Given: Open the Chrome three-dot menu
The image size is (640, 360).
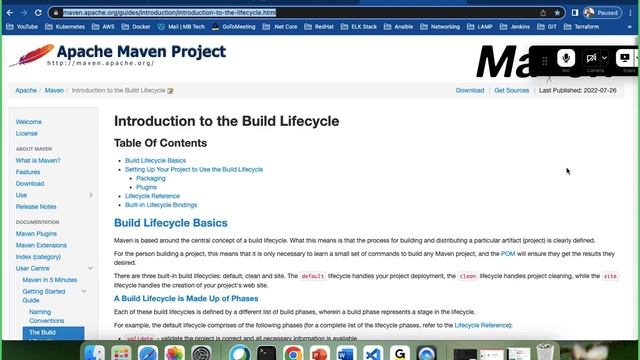Looking at the screenshot, I should (631, 13).
